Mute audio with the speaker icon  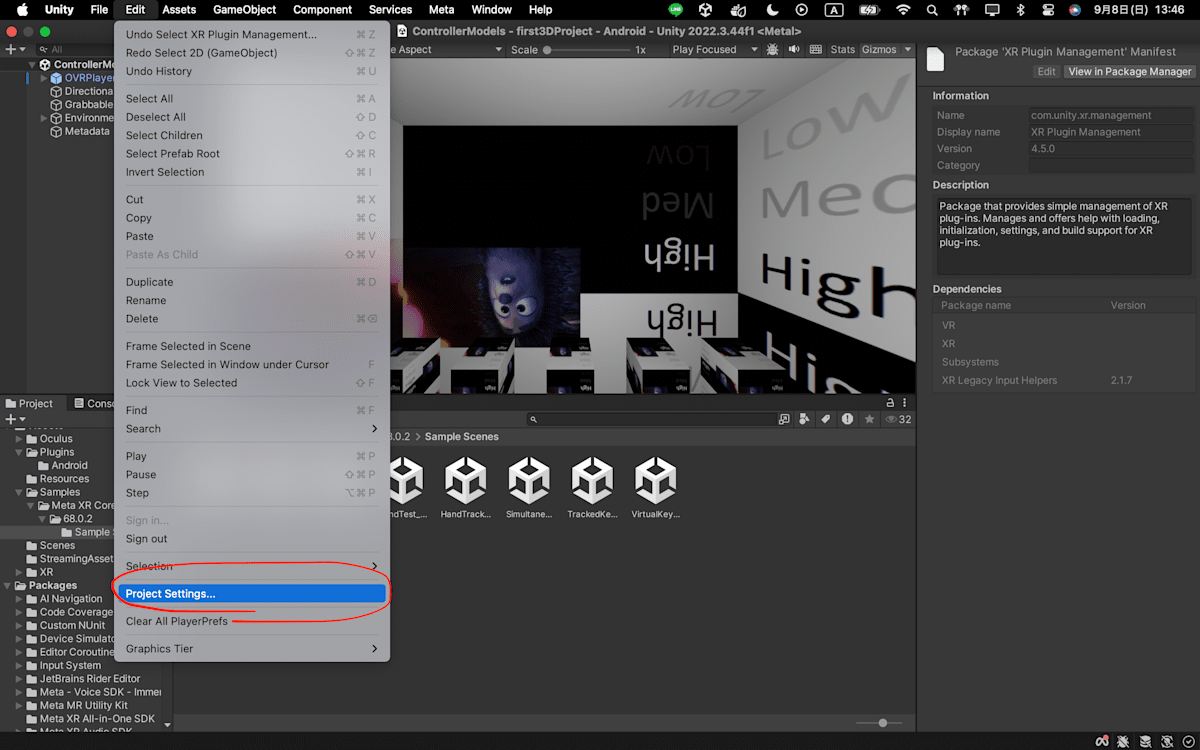795,50
